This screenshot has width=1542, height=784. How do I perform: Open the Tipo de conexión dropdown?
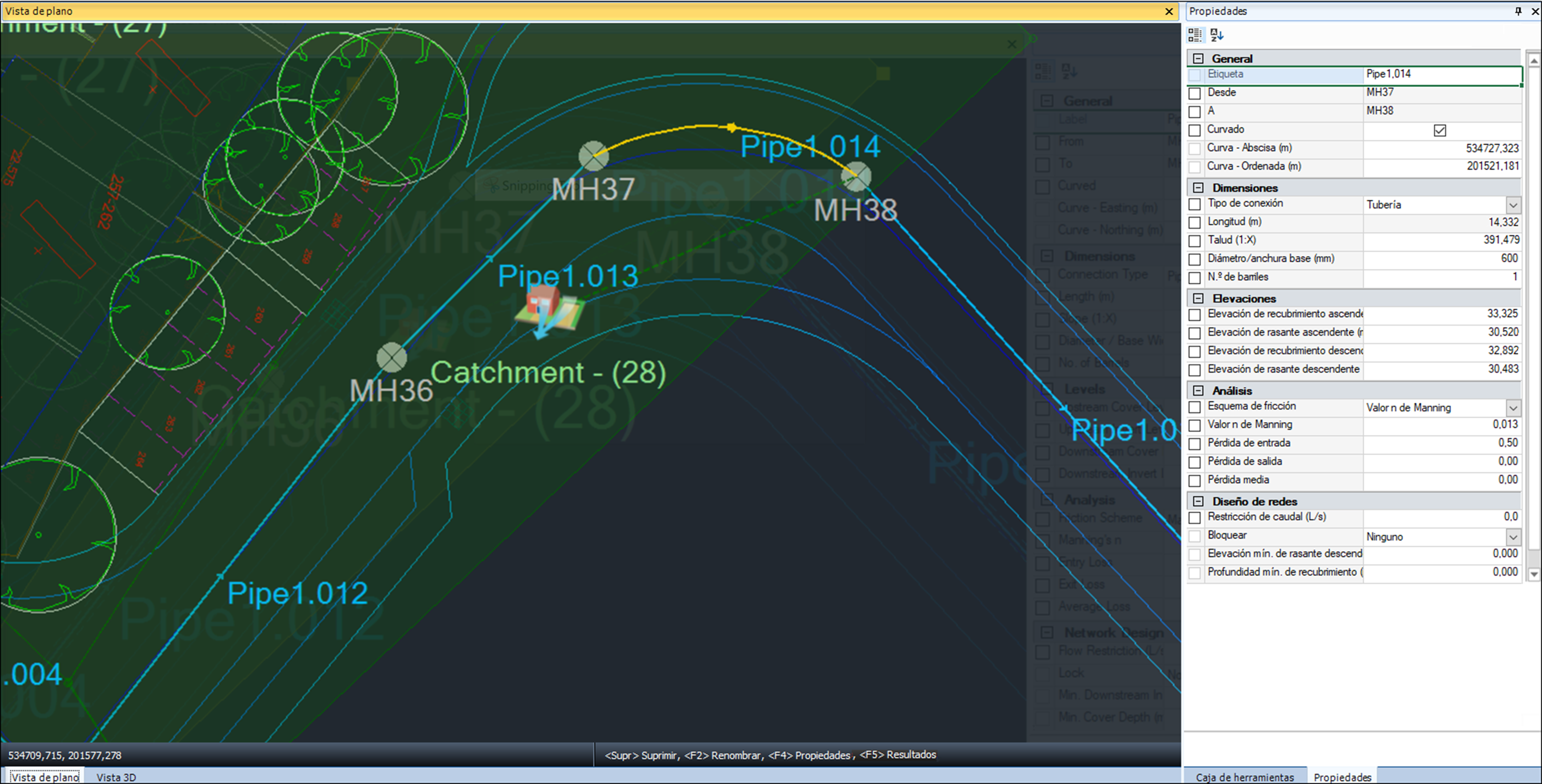[1513, 205]
